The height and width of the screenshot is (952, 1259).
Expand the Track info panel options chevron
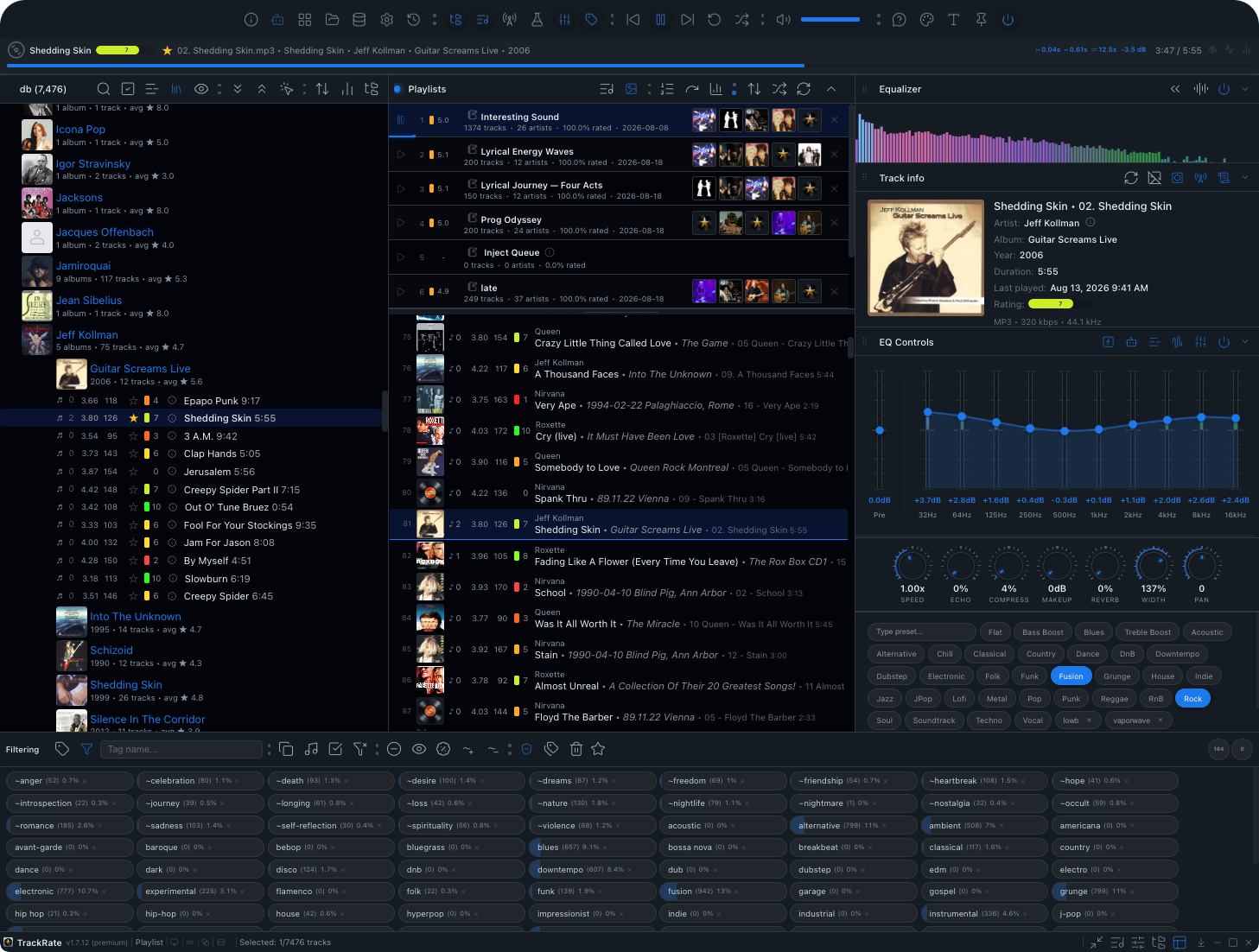(1245, 178)
